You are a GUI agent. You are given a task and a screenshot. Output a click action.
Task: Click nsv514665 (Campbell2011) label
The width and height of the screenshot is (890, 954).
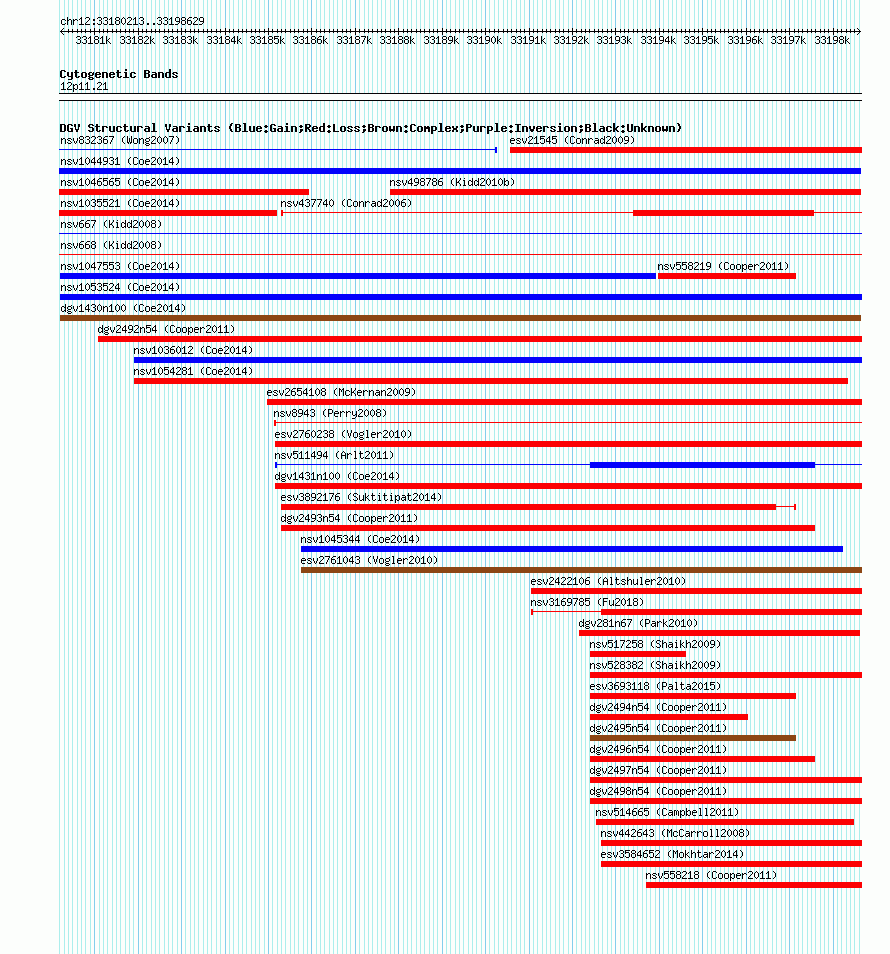667,812
